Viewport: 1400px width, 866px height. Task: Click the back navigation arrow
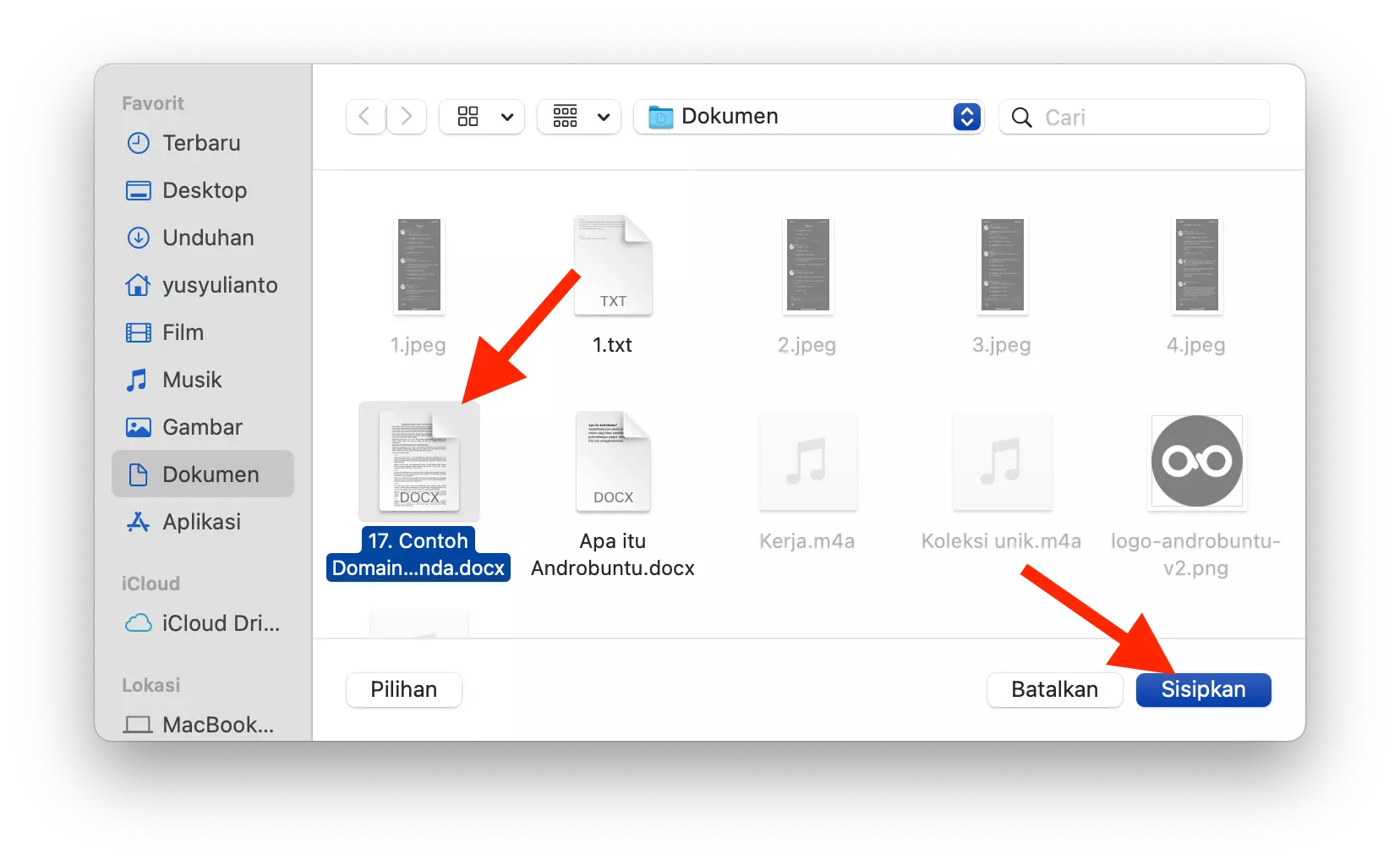click(x=364, y=117)
